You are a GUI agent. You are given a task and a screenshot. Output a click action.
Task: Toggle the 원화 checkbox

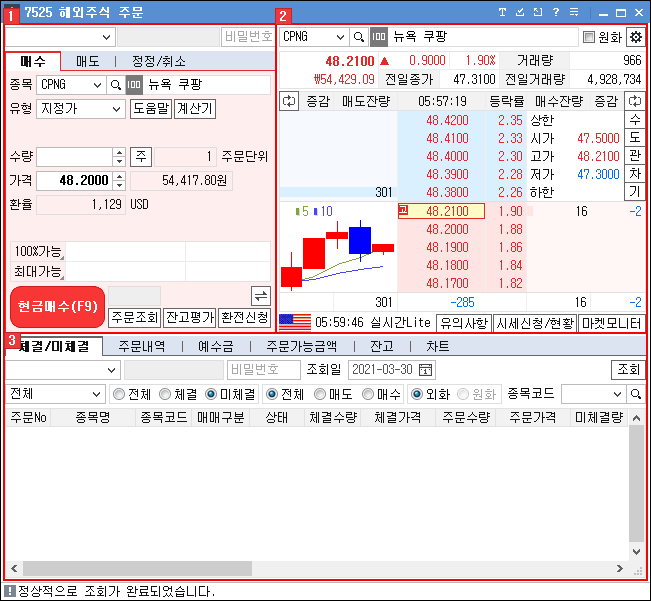(x=588, y=37)
